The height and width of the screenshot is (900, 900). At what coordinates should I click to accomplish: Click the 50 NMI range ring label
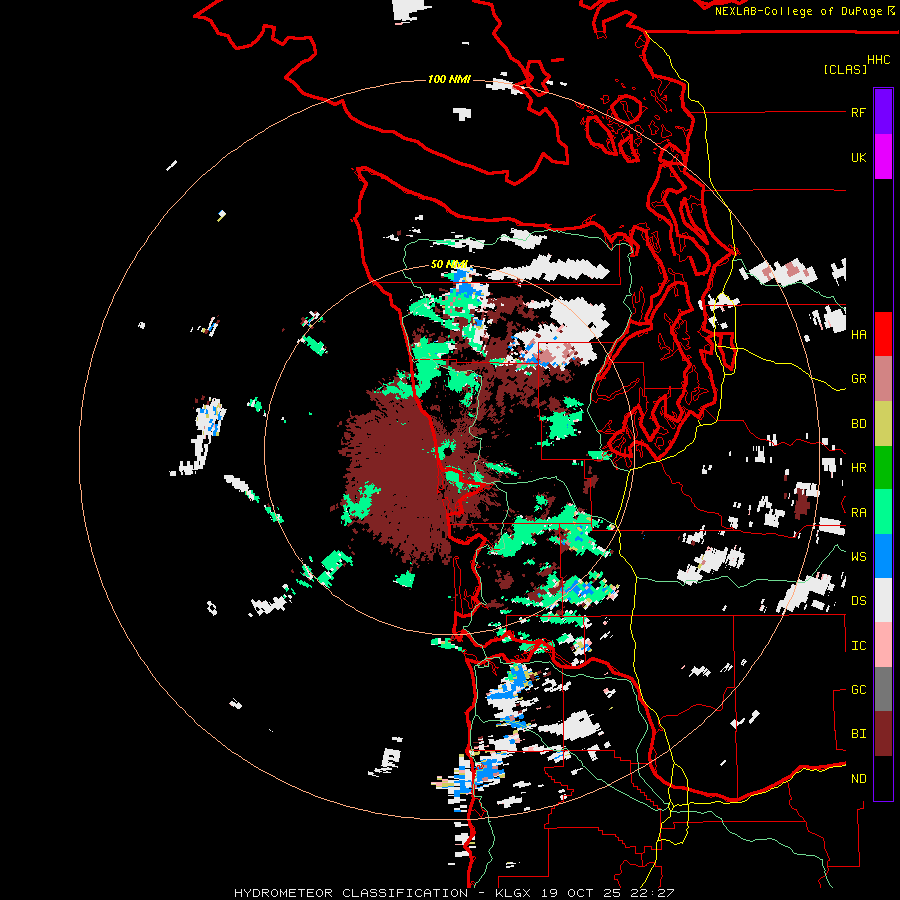449,264
